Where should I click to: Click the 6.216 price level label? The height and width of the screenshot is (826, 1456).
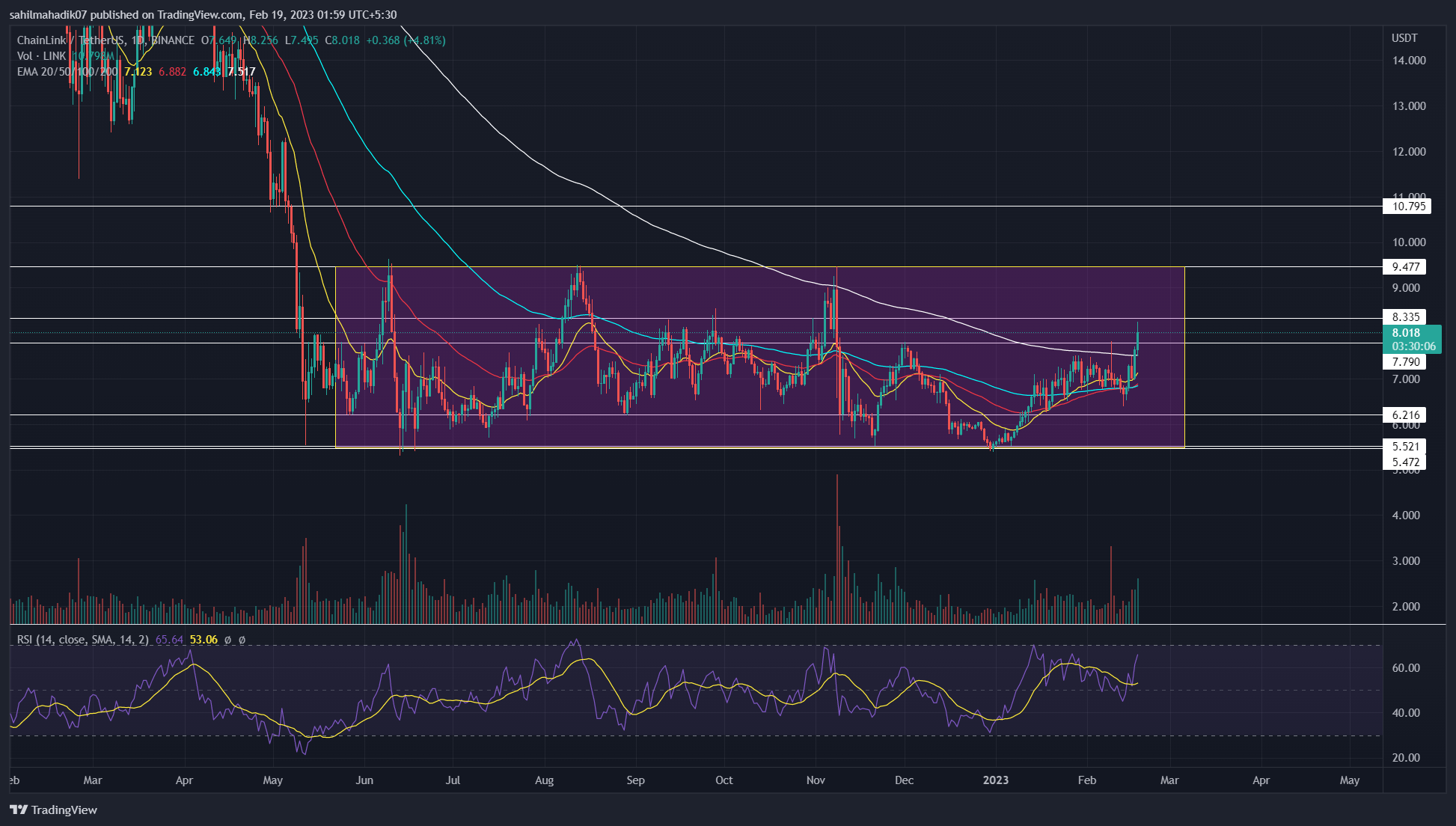point(1404,414)
